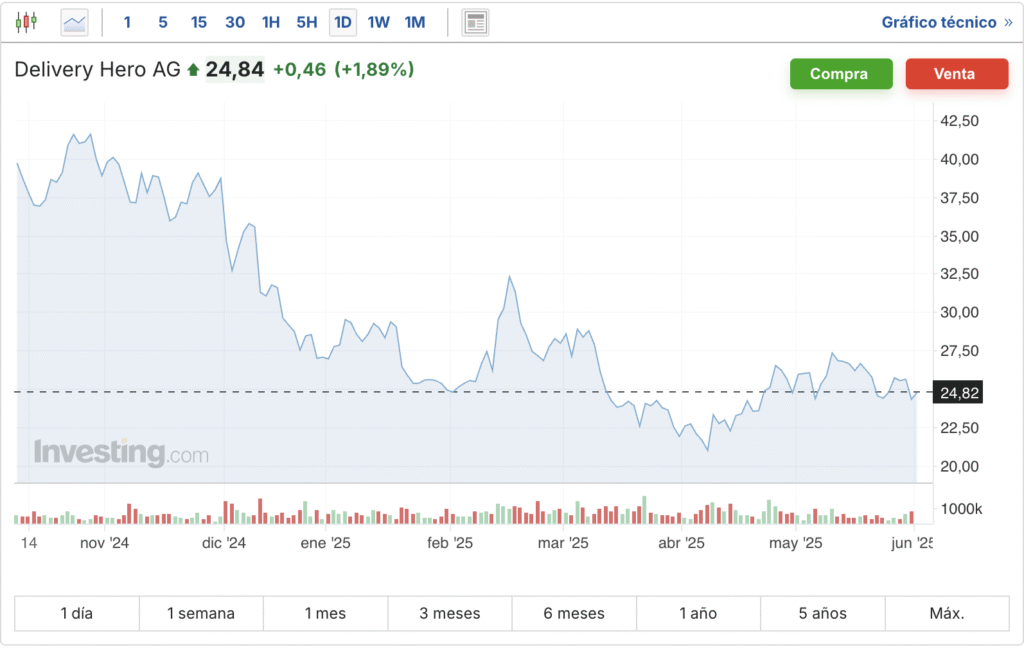The width and height of the screenshot is (1024, 654).
Task: Click the ene '25 date label
Action: [325, 543]
